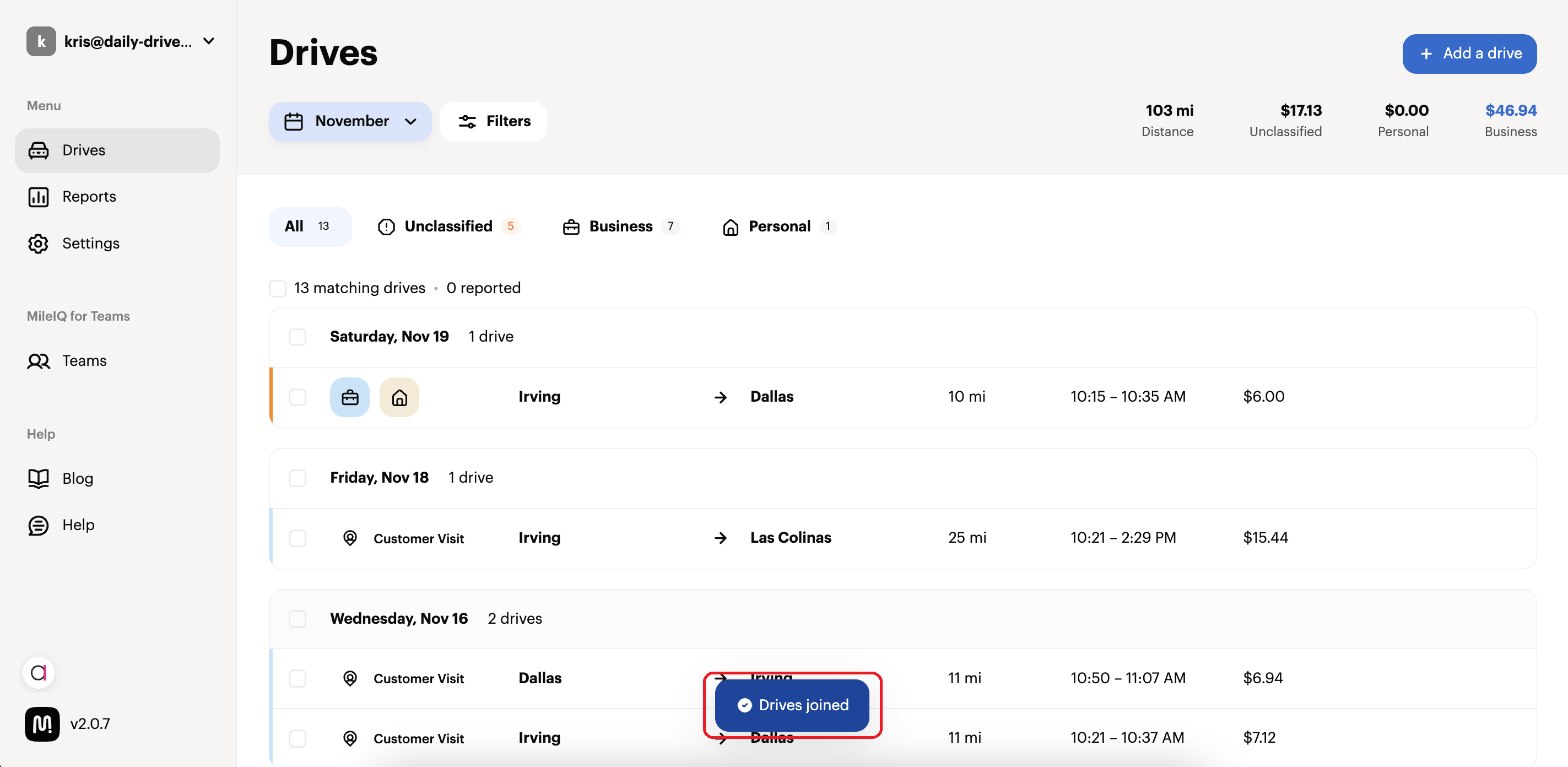The width and height of the screenshot is (1568, 767).
Task: Click checkmark icon in Drives joined toast
Action: [744, 705]
